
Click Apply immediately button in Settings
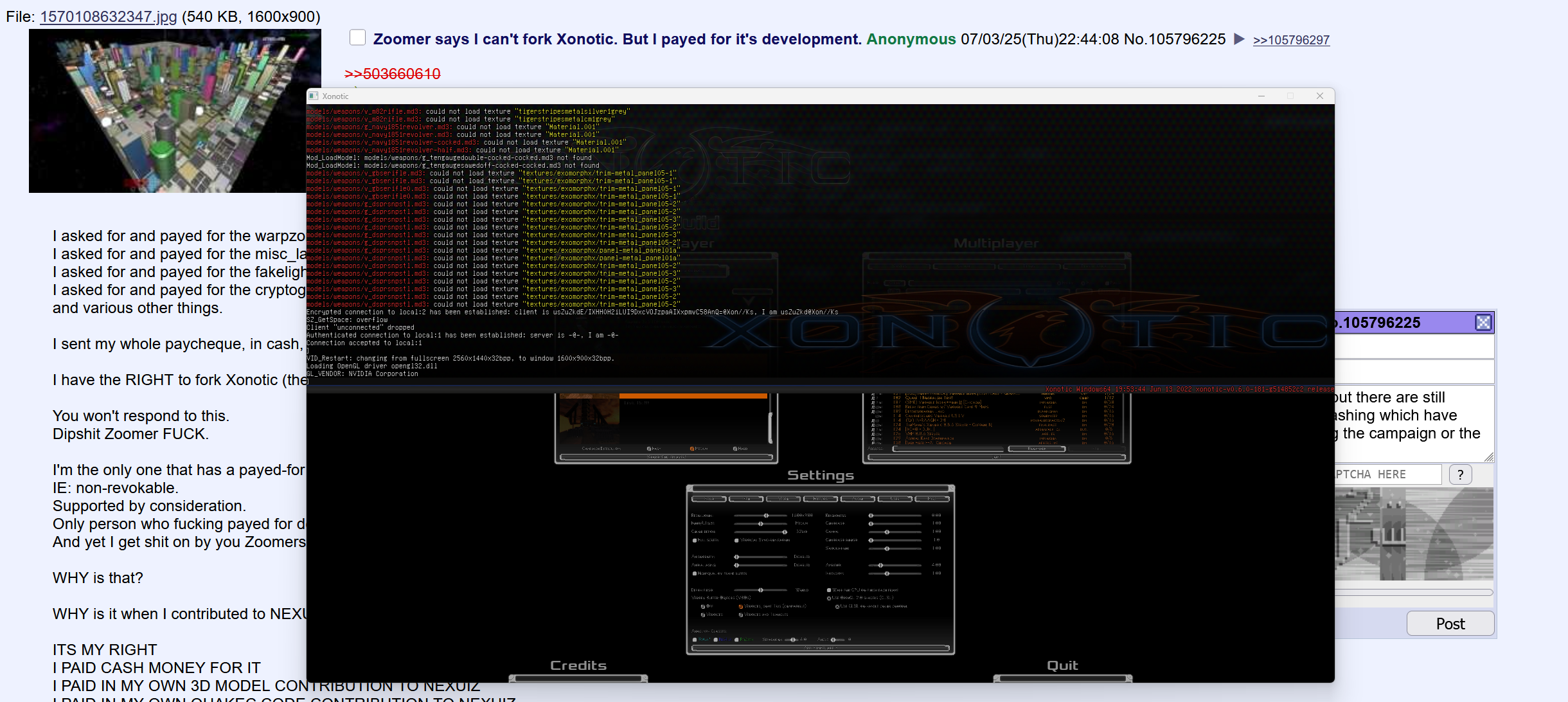(x=821, y=648)
